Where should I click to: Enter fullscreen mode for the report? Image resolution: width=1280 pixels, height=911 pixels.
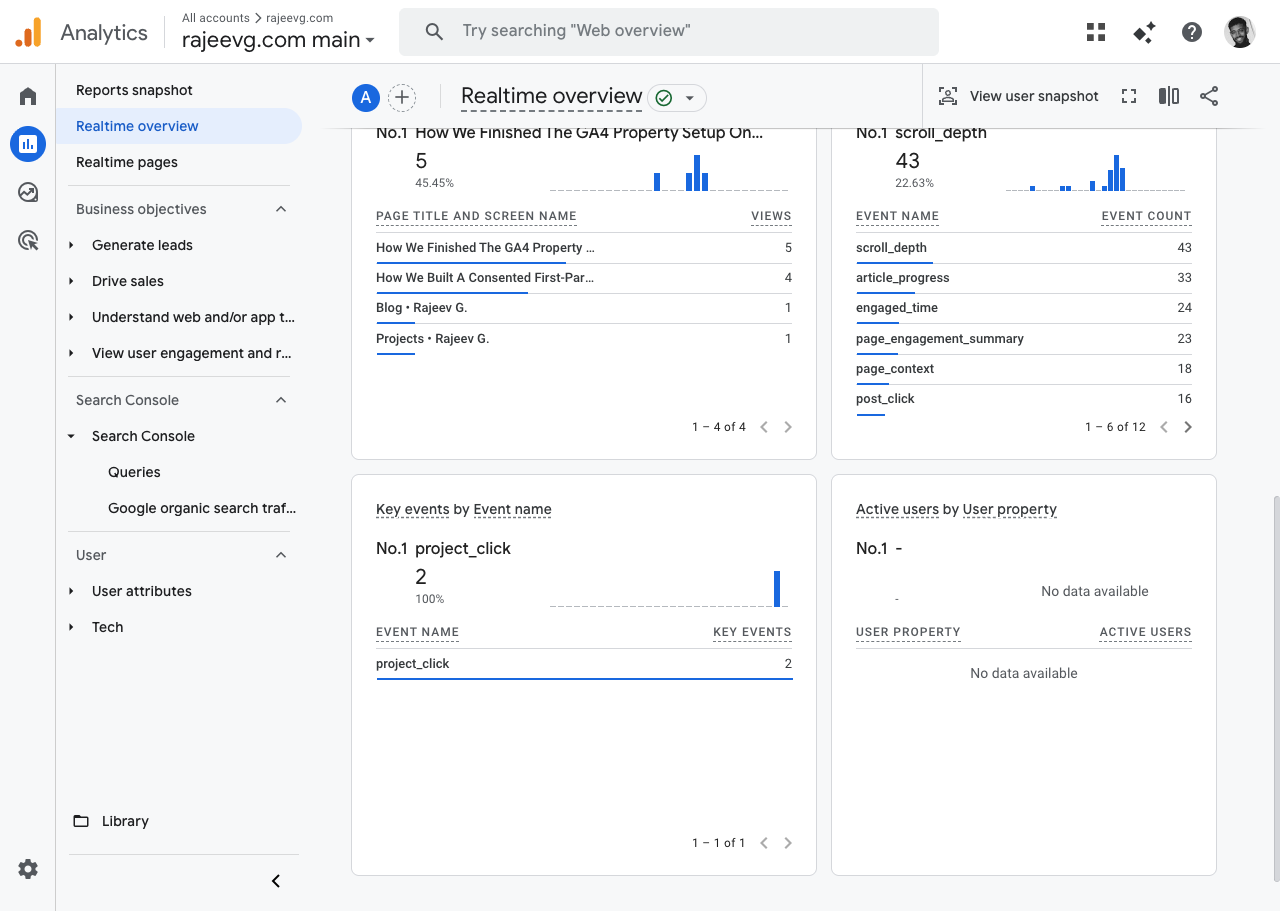pos(1129,96)
